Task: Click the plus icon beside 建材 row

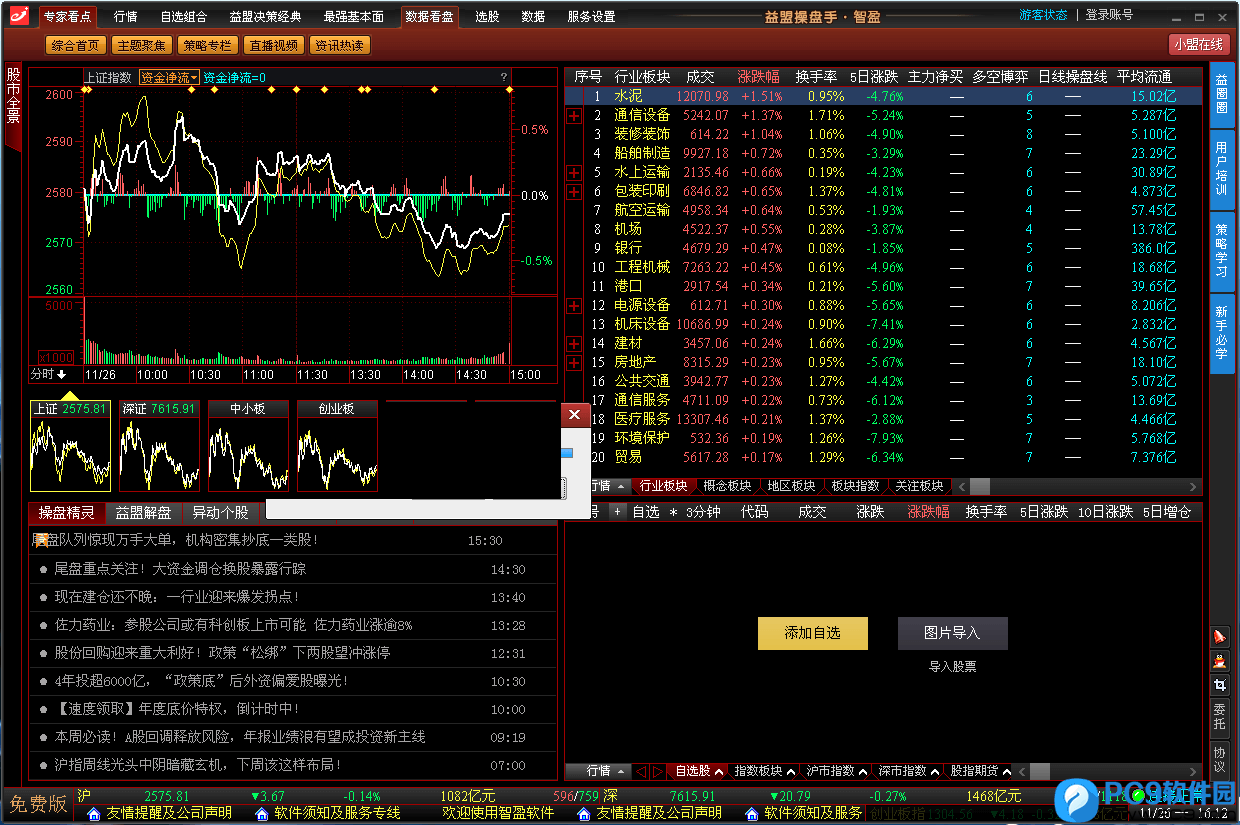Action: pos(574,344)
